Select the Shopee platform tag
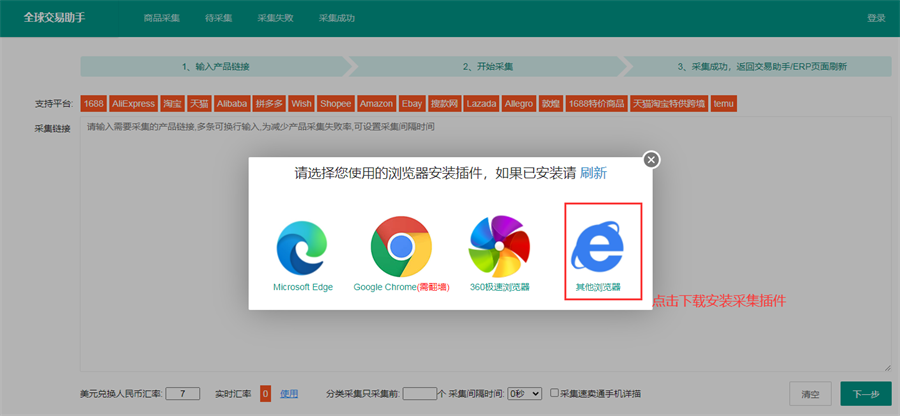900x416 pixels. point(335,104)
